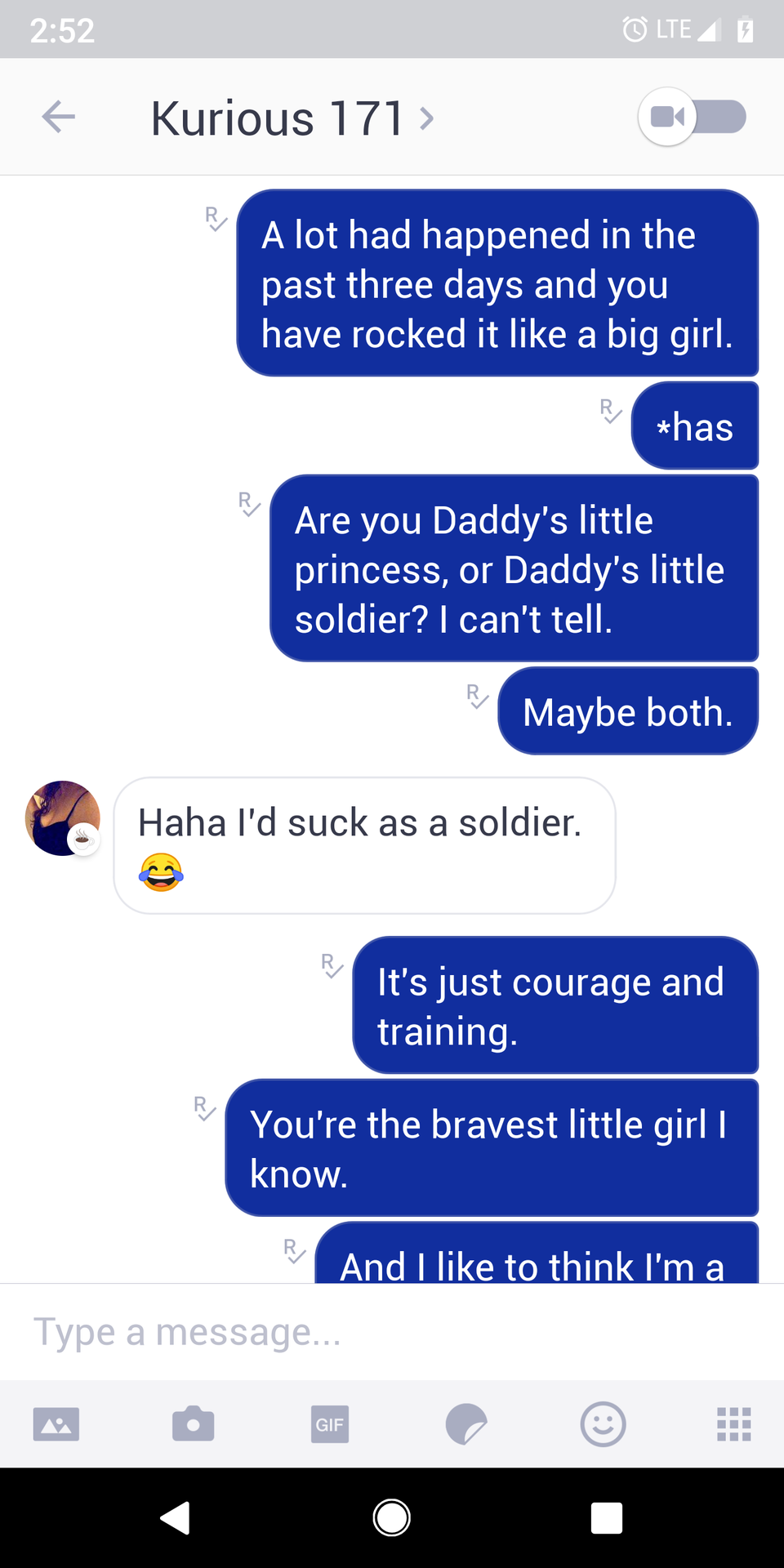Toggle the video chat switch

pyautogui.click(x=693, y=117)
